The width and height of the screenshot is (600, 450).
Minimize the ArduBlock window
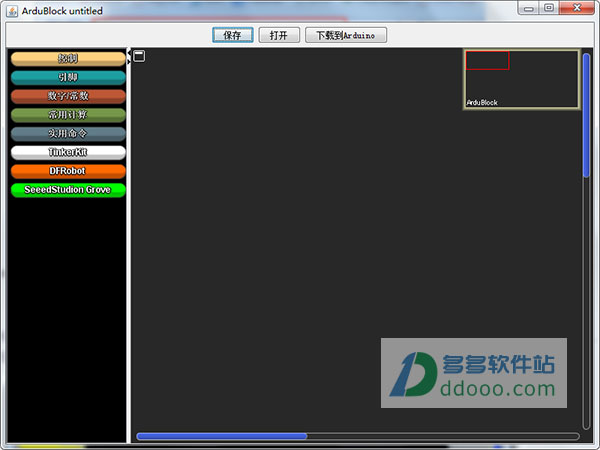[x=528, y=8]
